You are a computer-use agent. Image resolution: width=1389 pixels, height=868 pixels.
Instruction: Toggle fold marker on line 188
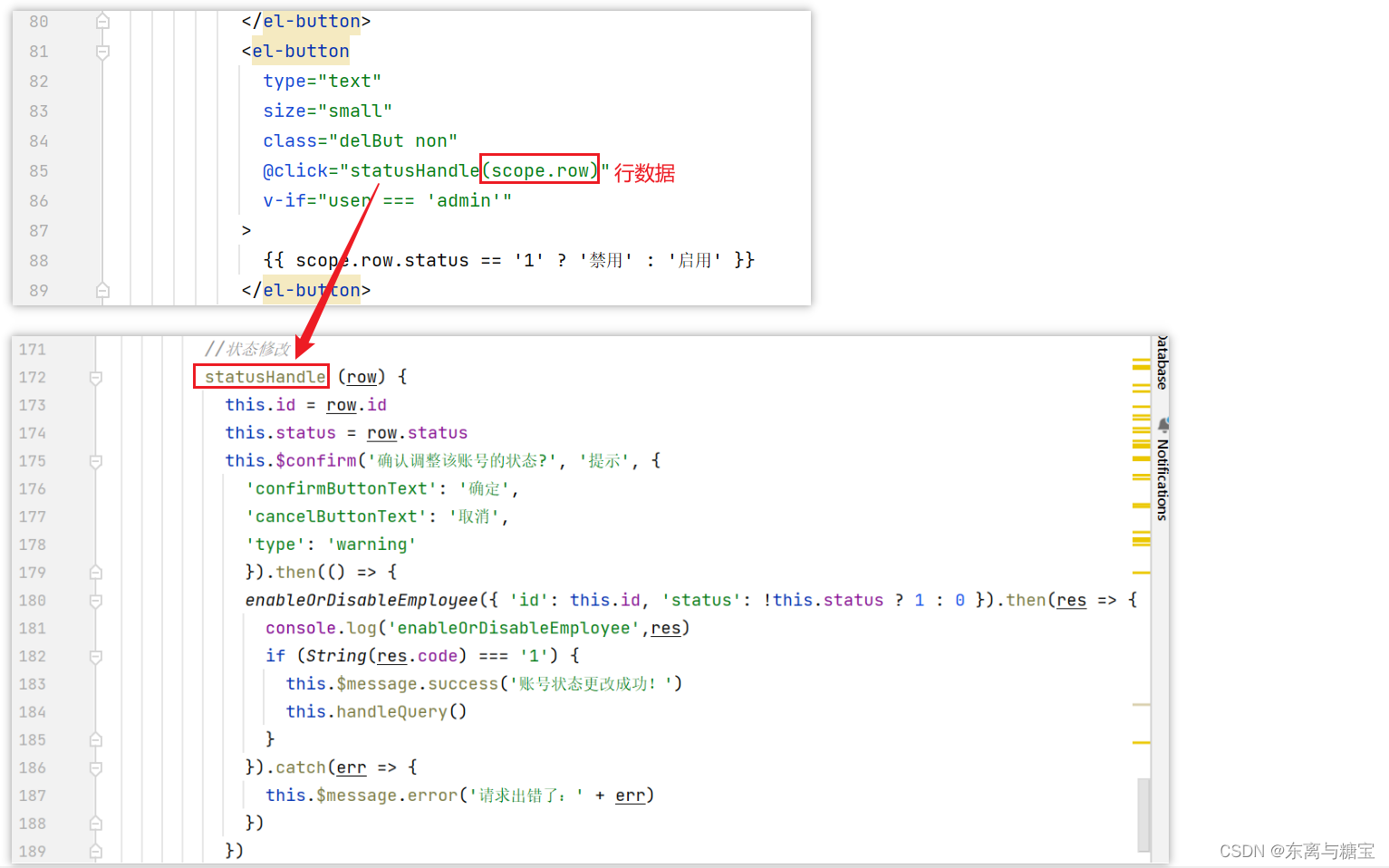click(x=96, y=824)
